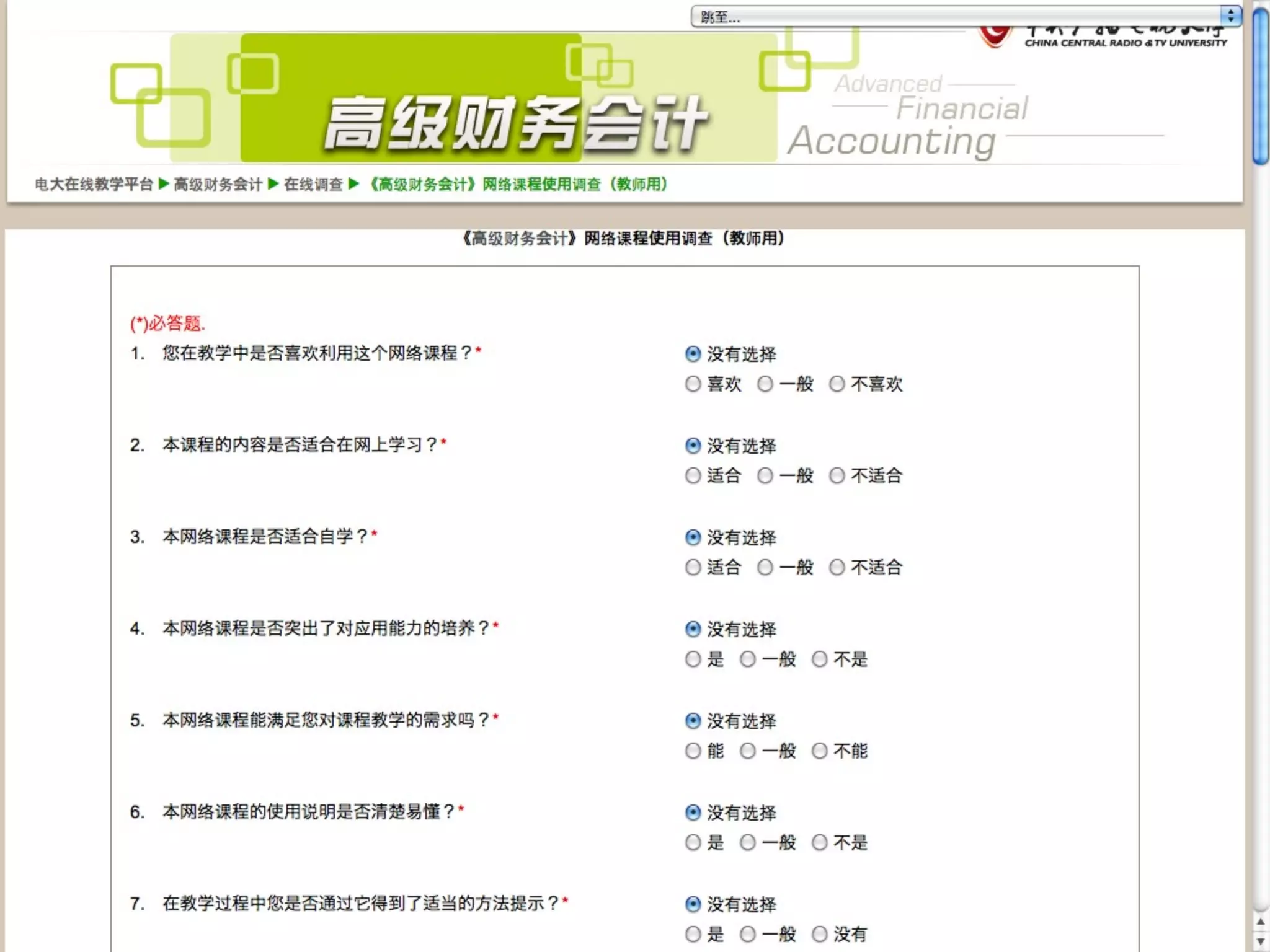Choose 不能 for question 5
1270x952 pixels.
click(820, 751)
